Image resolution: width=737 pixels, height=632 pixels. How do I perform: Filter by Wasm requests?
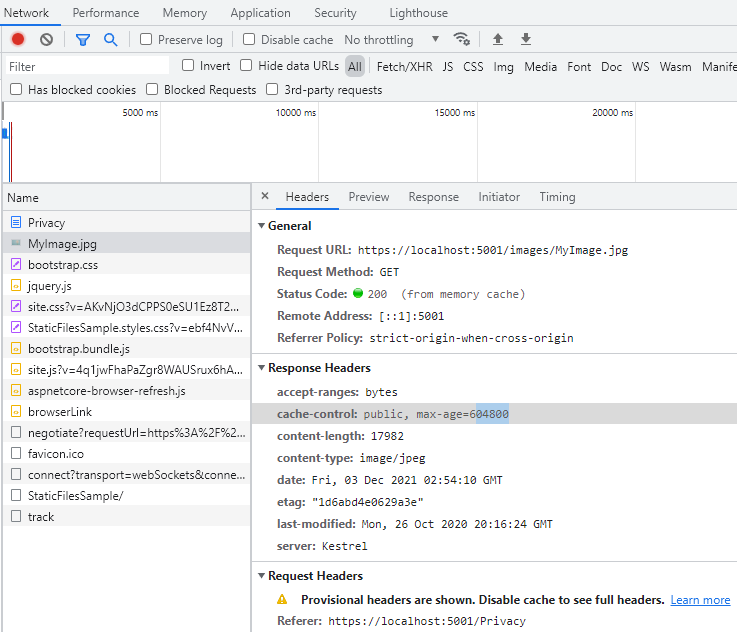pos(675,67)
